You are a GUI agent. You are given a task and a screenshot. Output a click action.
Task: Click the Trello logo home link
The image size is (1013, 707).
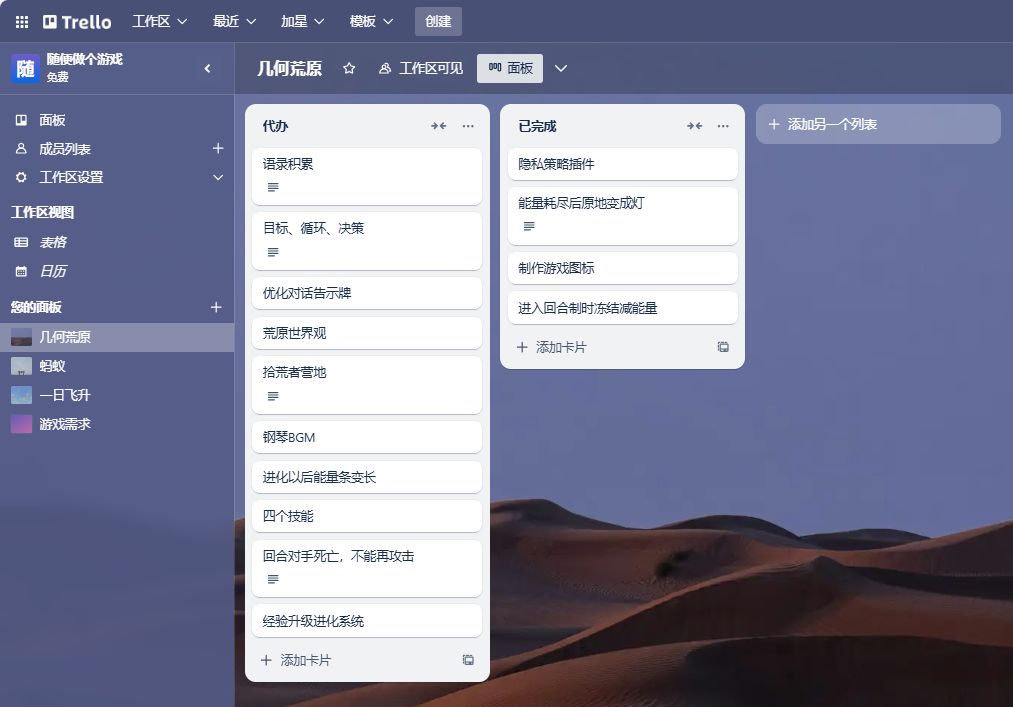77,22
